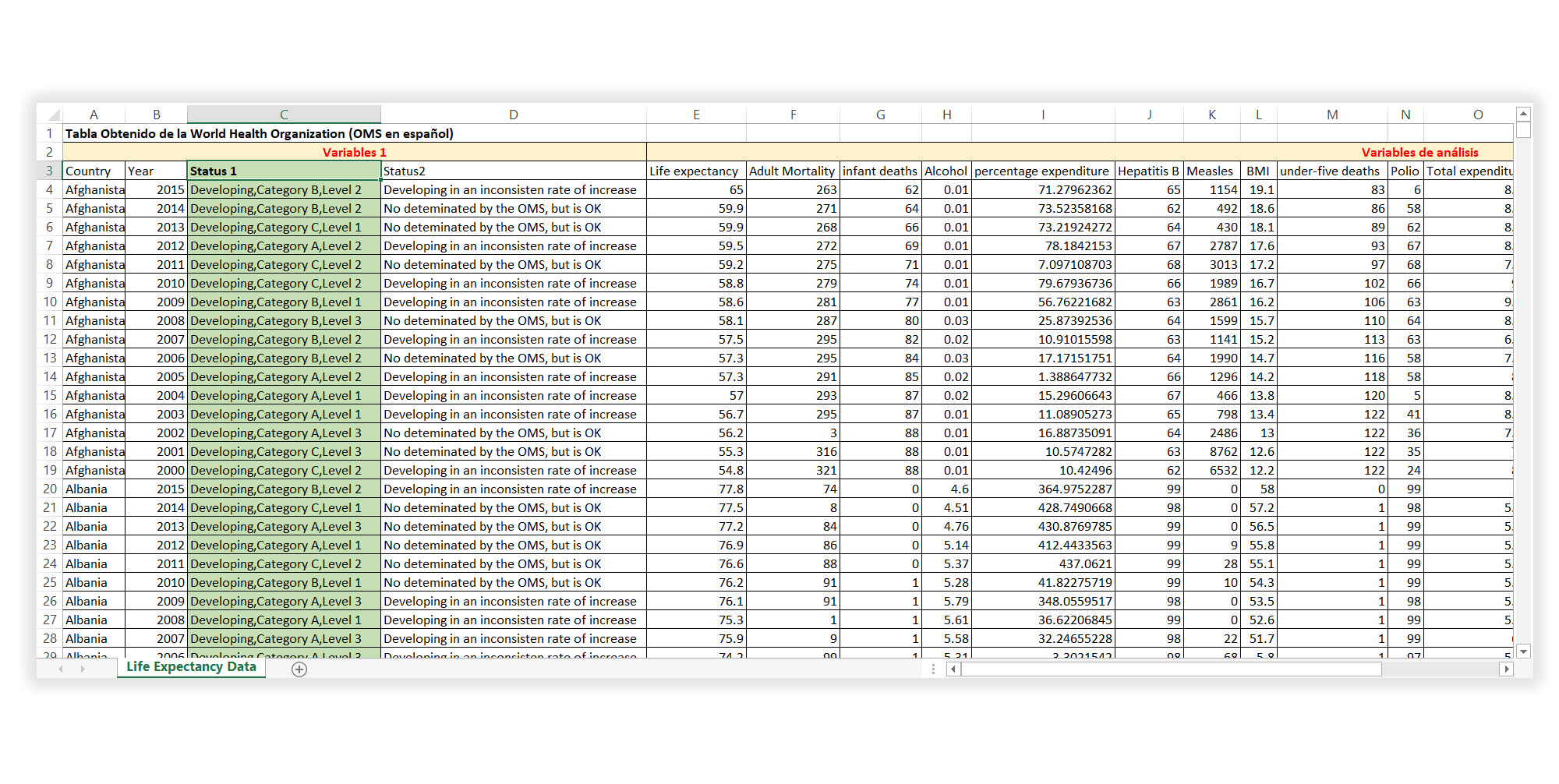
Task: Click the previous sheet navigation arrow
Action: tap(61, 669)
